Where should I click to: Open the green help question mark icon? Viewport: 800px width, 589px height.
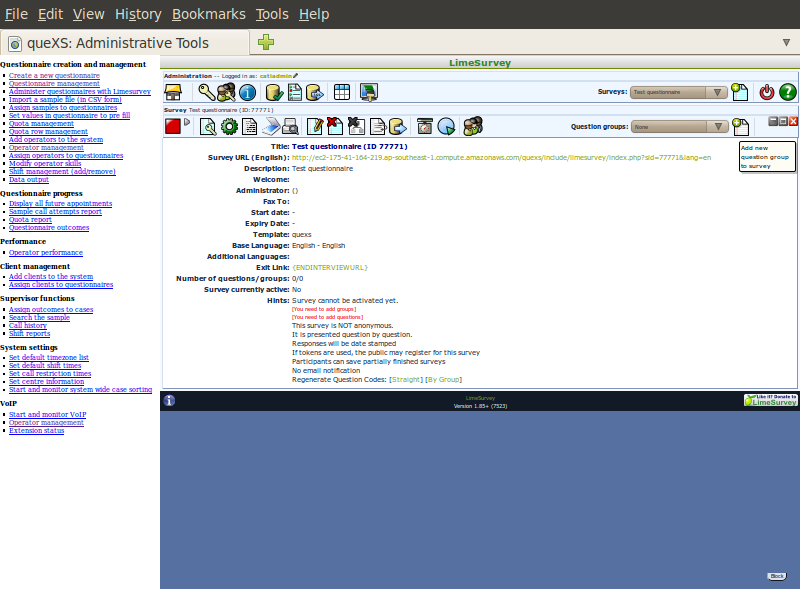[787, 92]
